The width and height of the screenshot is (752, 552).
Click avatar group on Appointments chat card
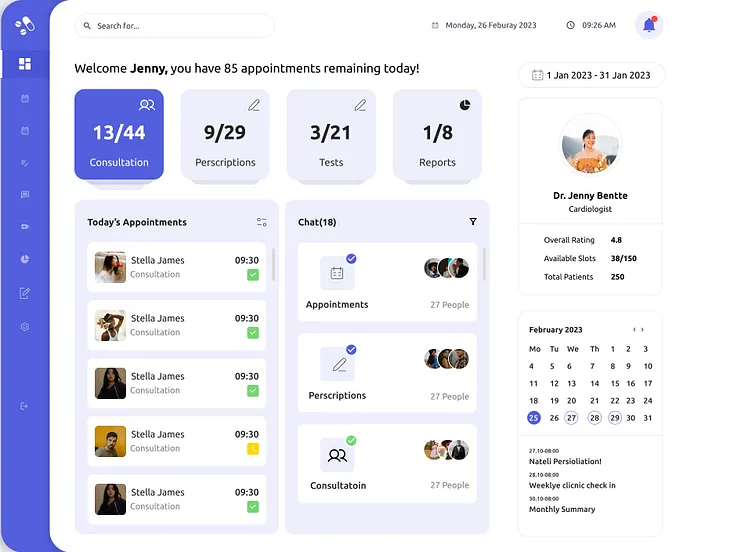tap(446, 268)
